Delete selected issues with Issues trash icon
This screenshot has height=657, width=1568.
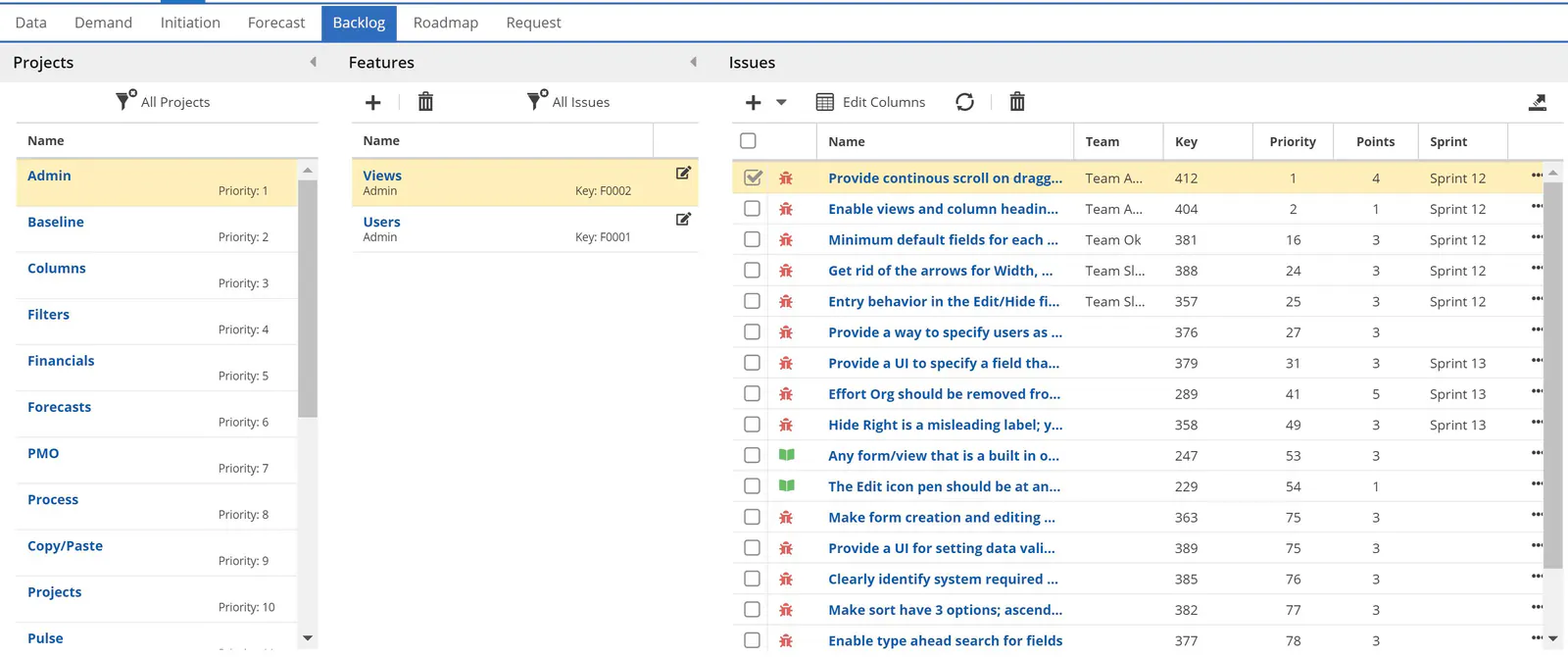tap(1017, 102)
